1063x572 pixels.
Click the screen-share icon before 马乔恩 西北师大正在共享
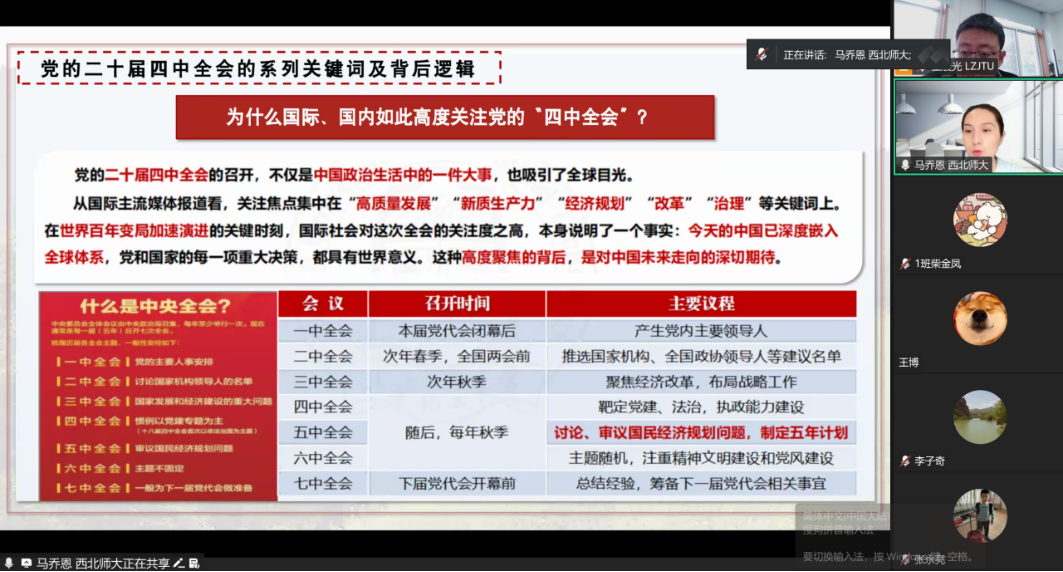coord(26,563)
